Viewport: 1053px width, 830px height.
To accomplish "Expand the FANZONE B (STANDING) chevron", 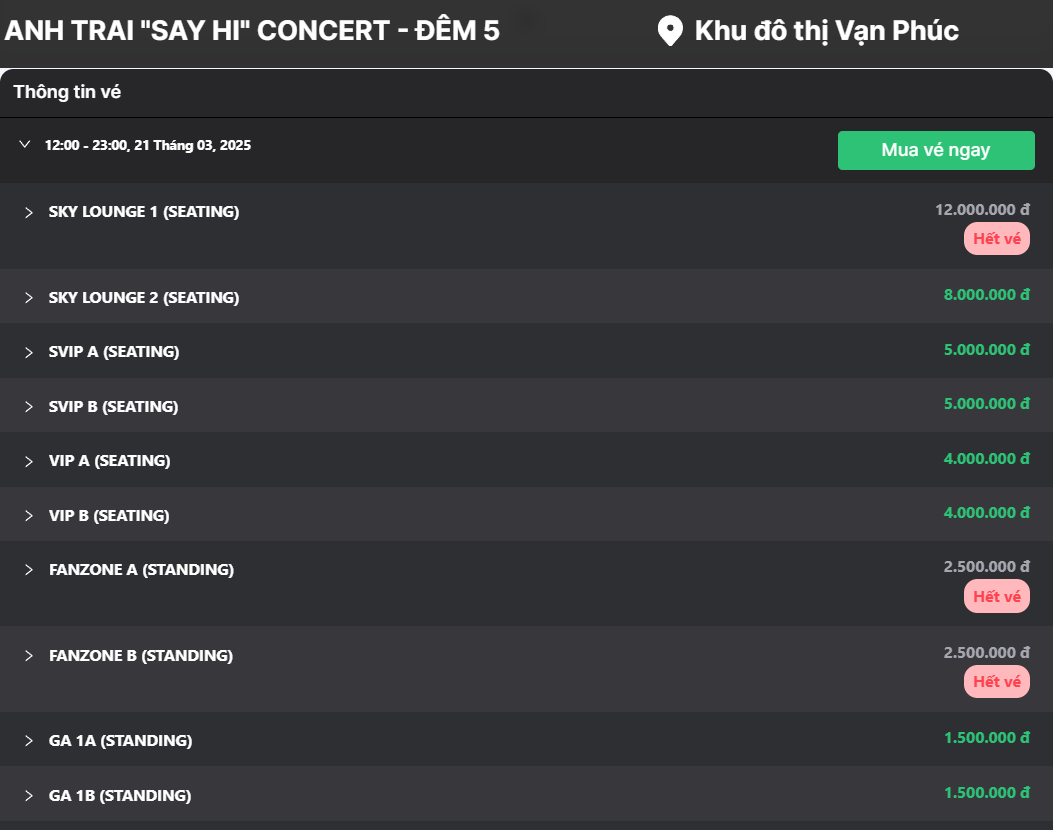I will point(29,656).
